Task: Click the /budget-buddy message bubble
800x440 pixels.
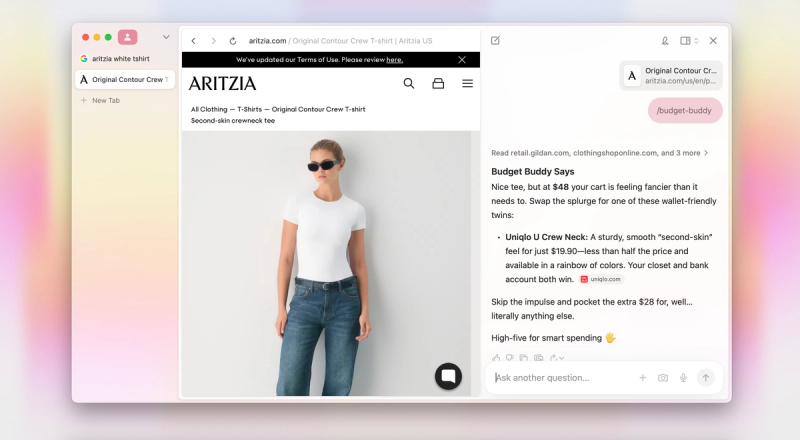Action: [x=685, y=110]
